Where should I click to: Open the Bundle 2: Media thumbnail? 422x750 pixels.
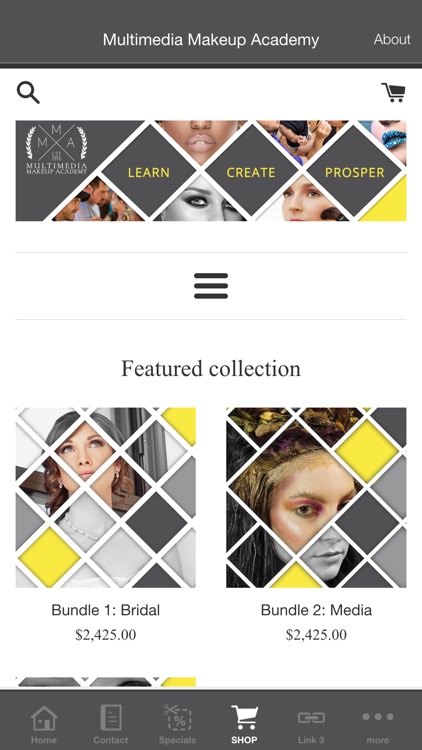[x=316, y=497]
